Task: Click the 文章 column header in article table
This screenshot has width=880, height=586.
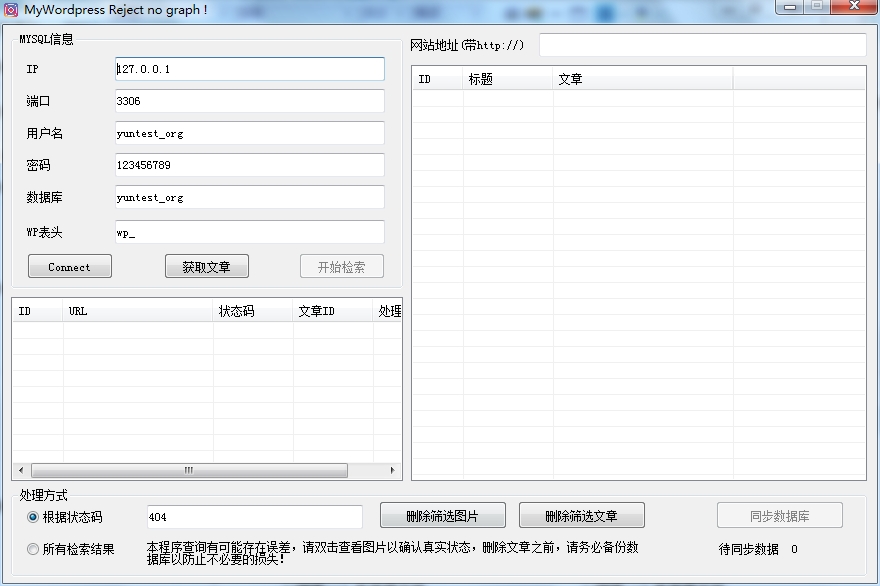Action: pyautogui.click(x=643, y=79)
